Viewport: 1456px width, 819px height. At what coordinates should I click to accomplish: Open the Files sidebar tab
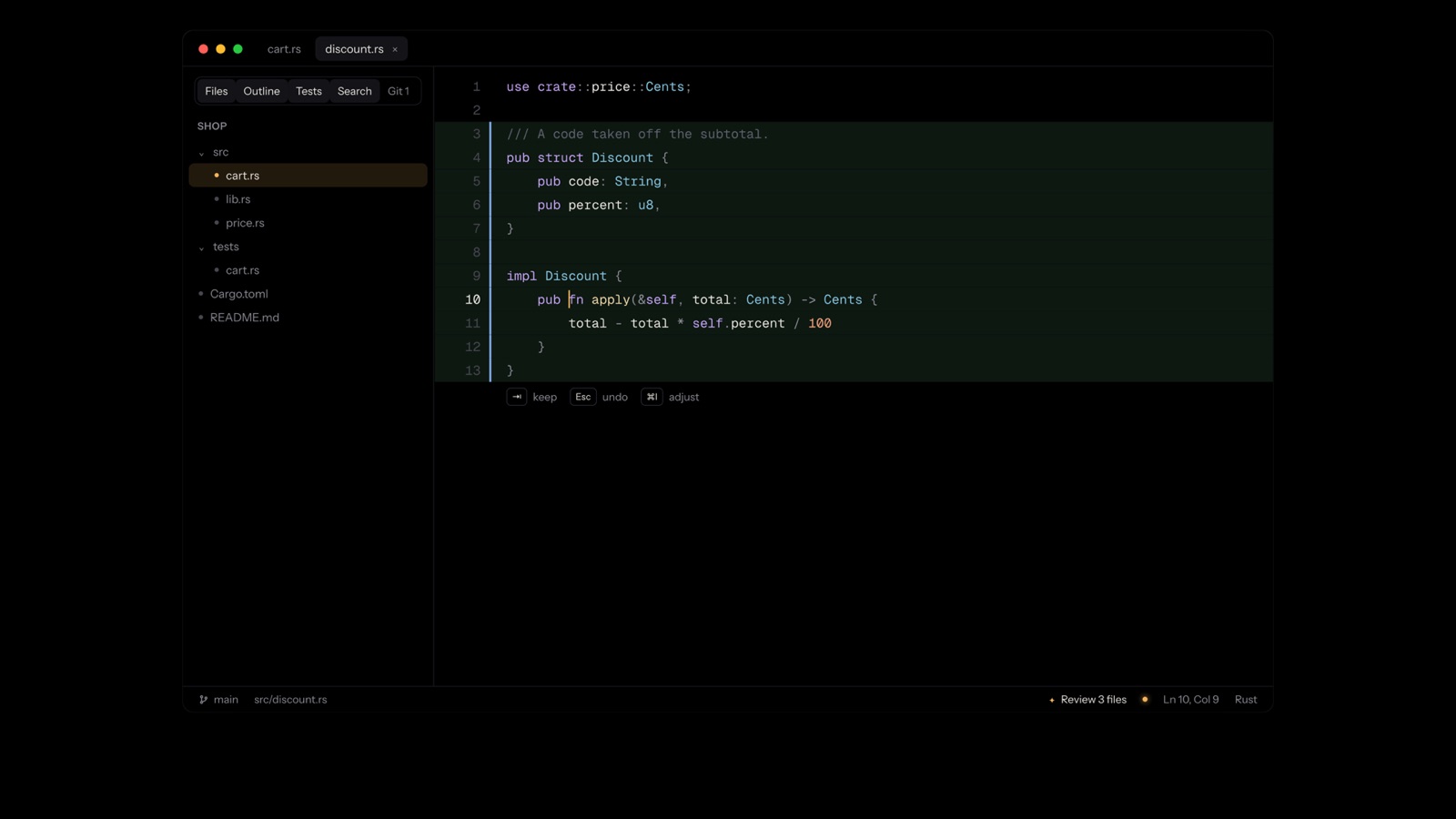[217, 91]
